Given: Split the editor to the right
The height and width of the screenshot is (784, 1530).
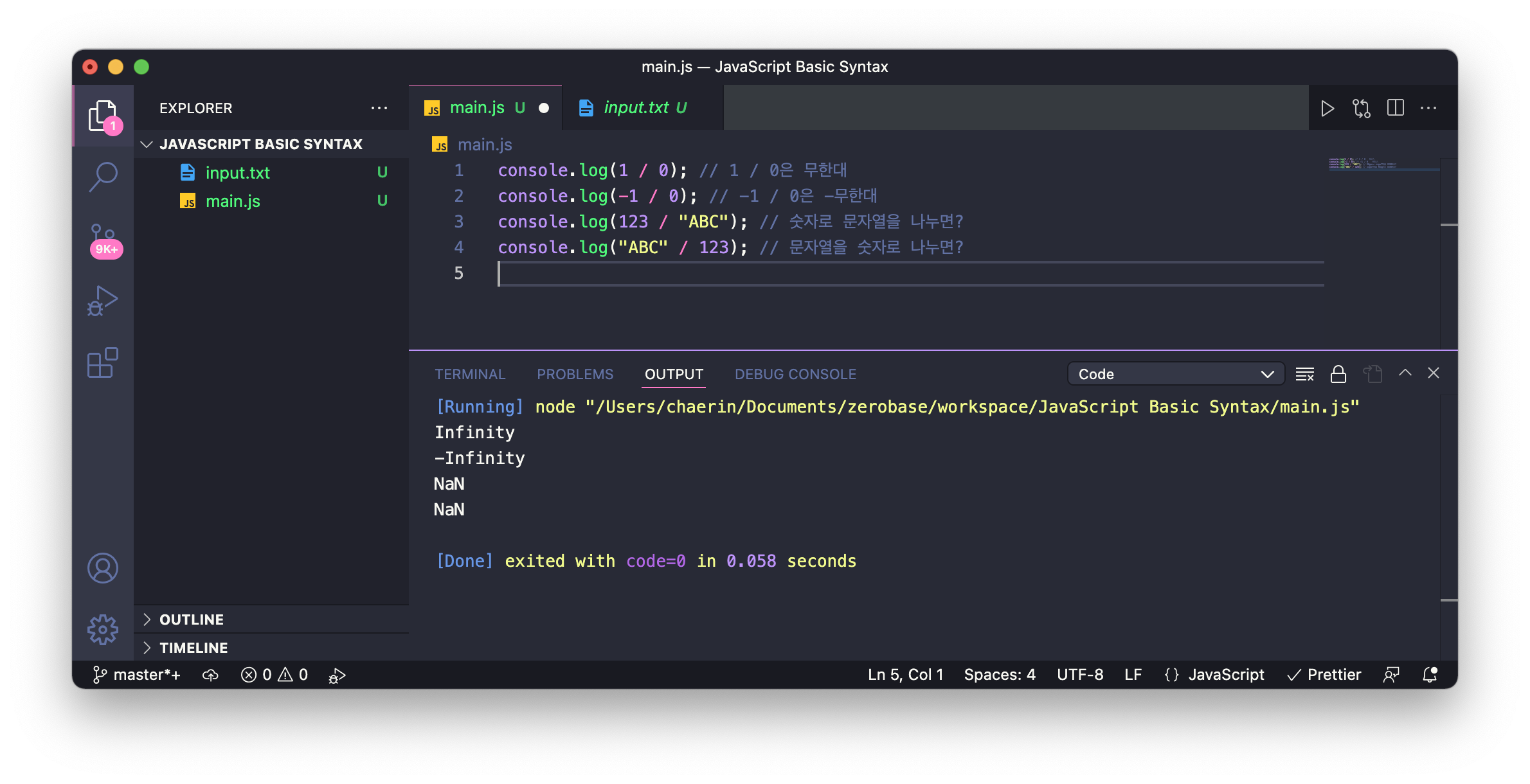Looking at the screenshot, I should point(1395,108).
